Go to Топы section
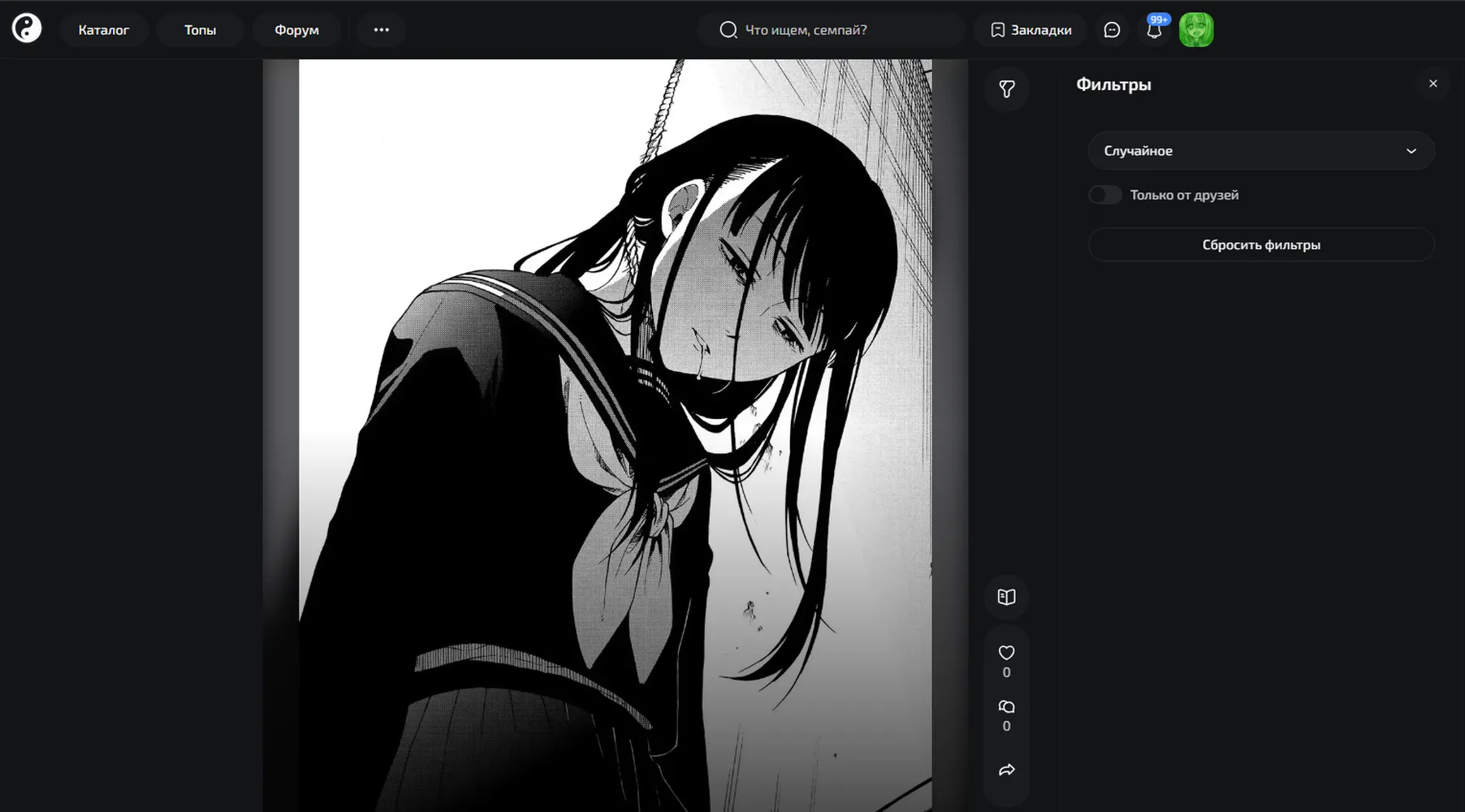This screenshot has width=1465, height=812. click(200, 30)
